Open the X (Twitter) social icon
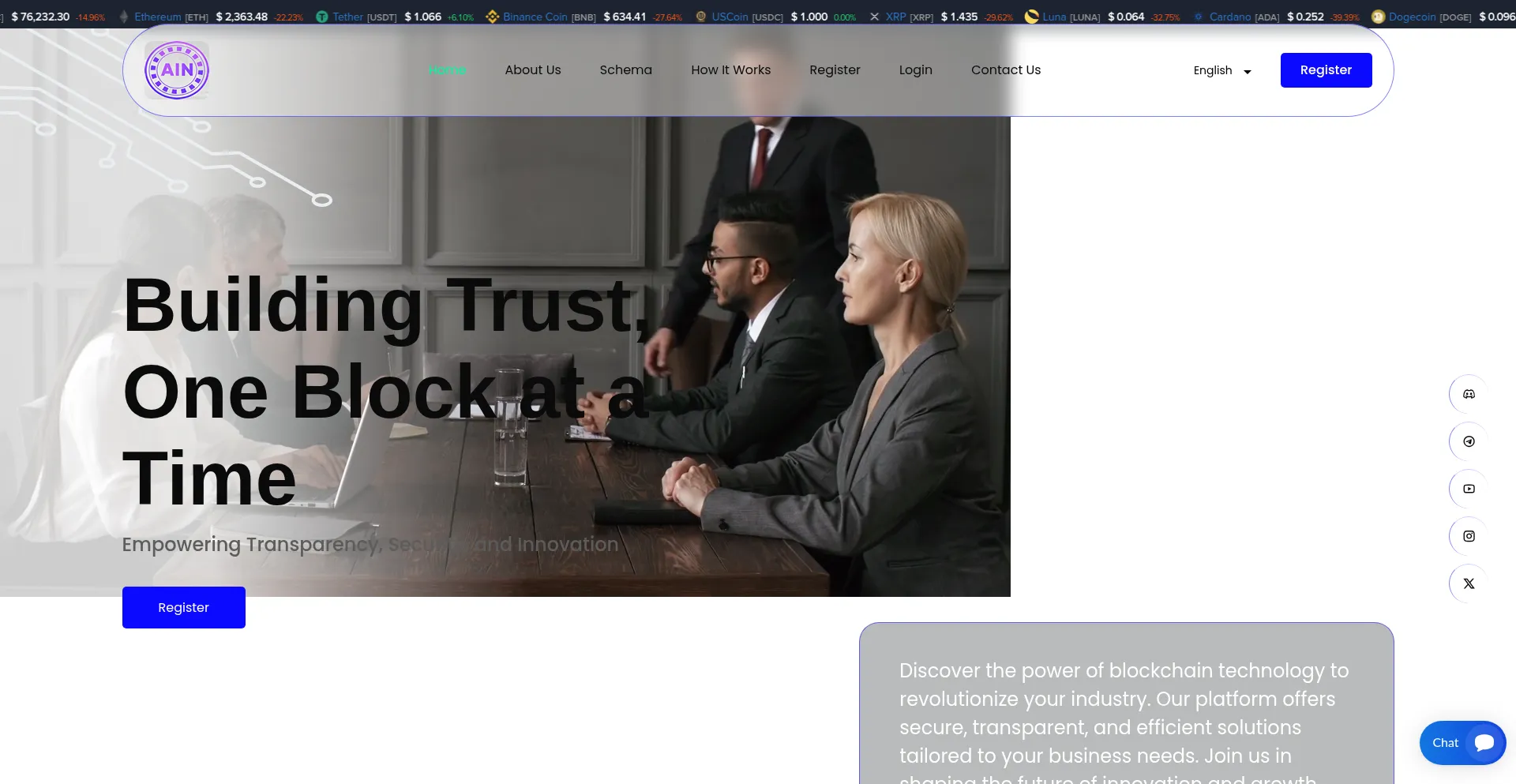Screen dimensions: 1516x784 coord(1469,583)
